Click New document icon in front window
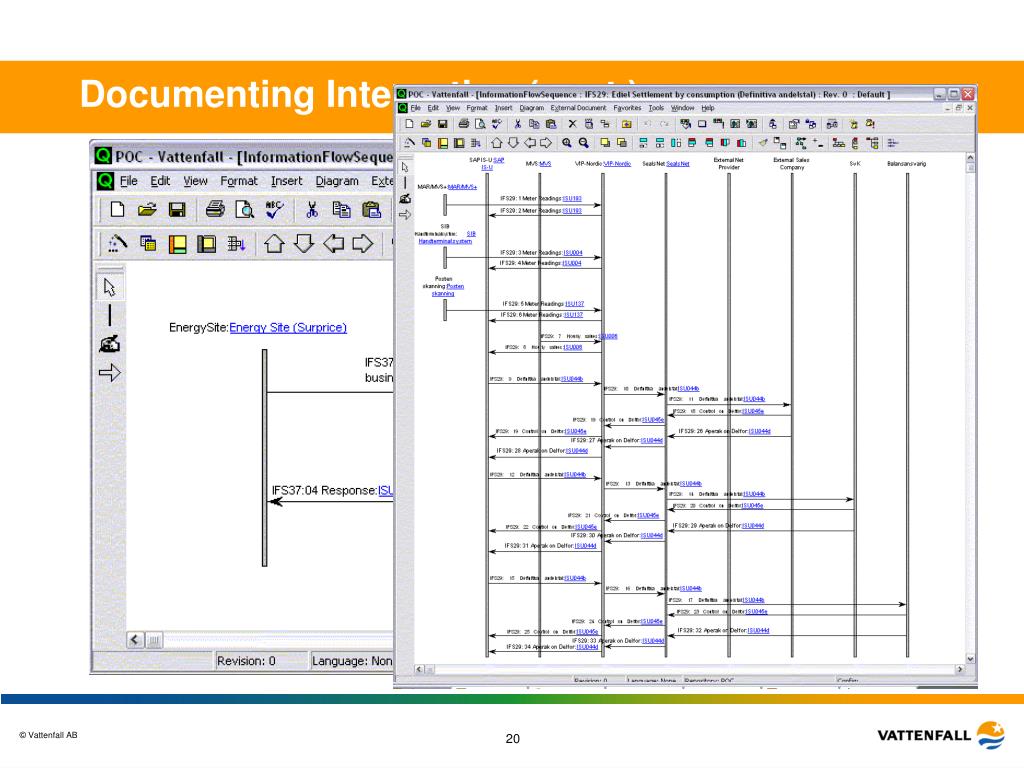The width and height of the screenshot is (1024, 768). 409,123
